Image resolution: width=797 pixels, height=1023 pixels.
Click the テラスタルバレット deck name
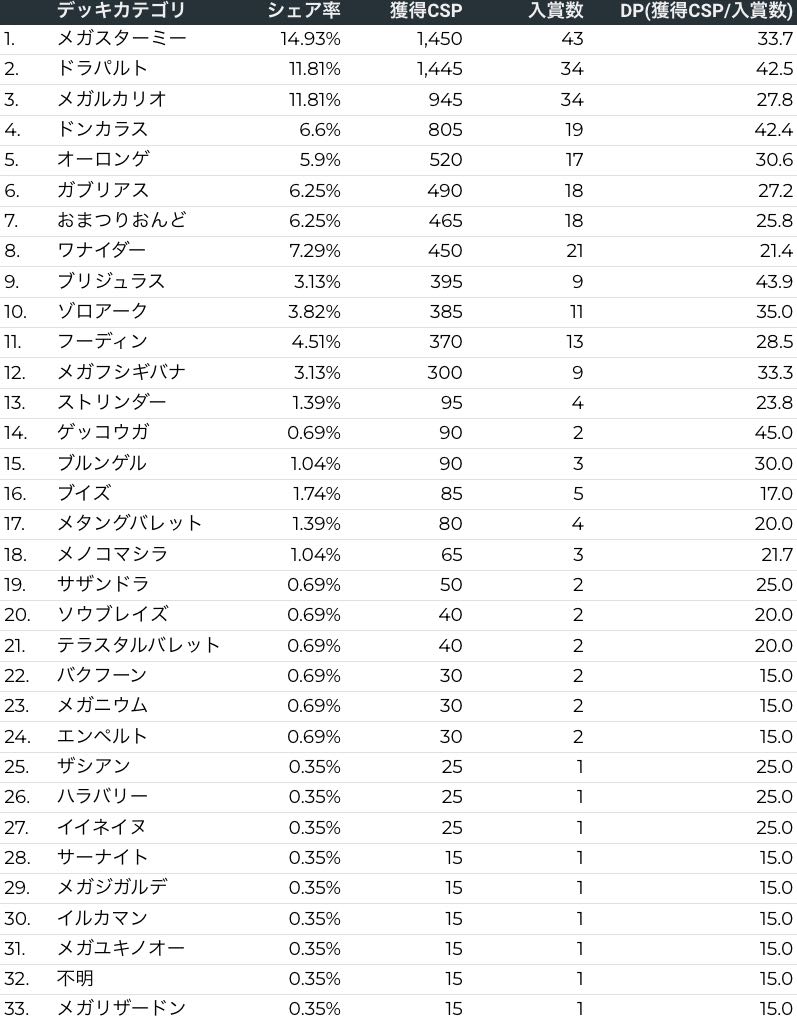tap(138, 645)
